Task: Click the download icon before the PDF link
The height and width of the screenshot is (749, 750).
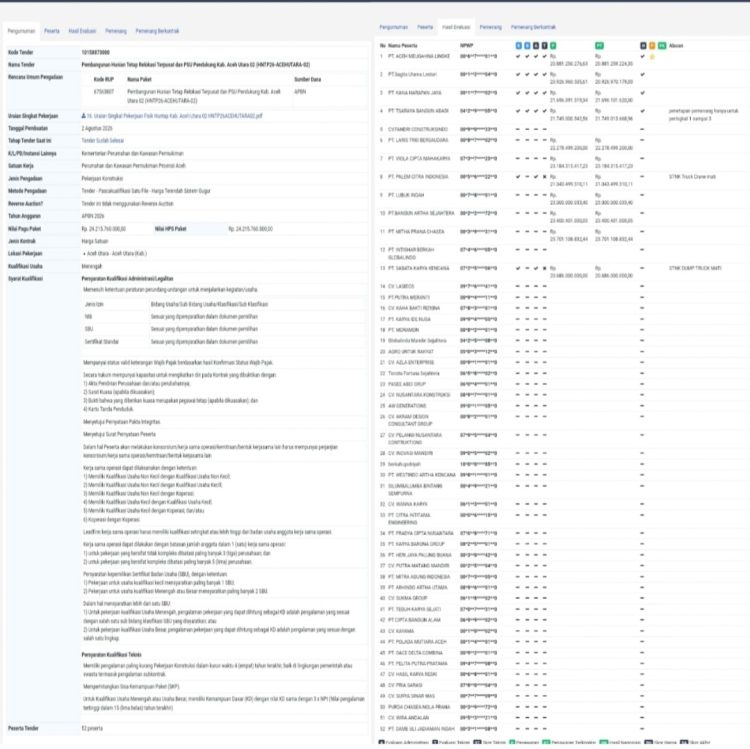Action: 84,116
